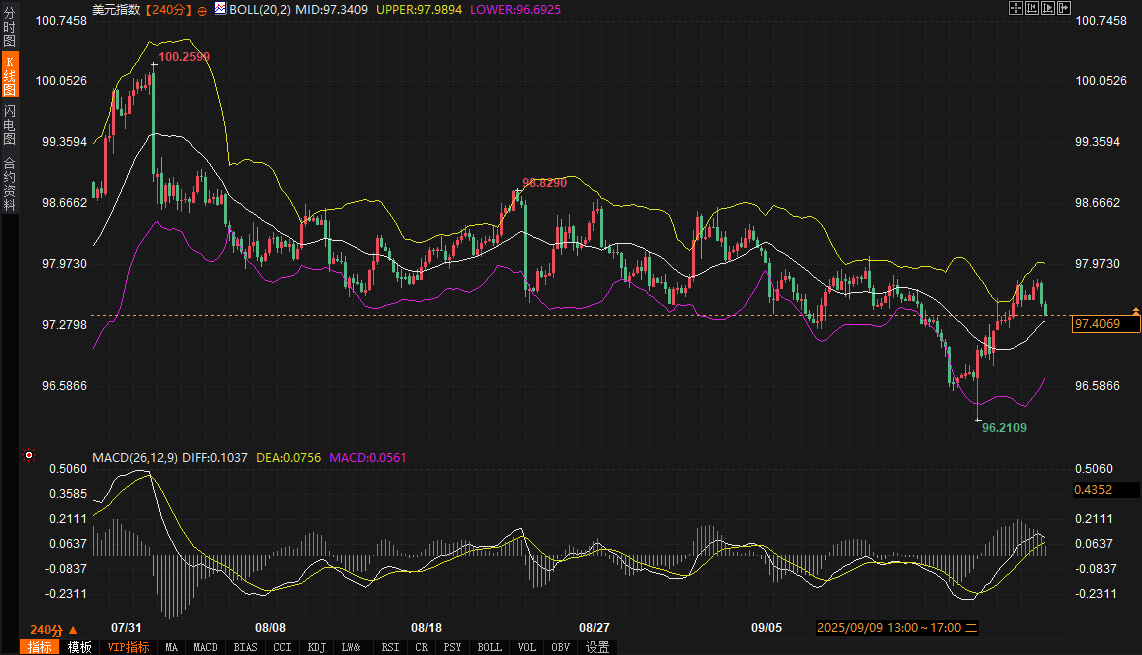Click the MACD(26,12,9) panel label
The width and height of the screenshot is (1142, 655).
click(x=135, y=458)
